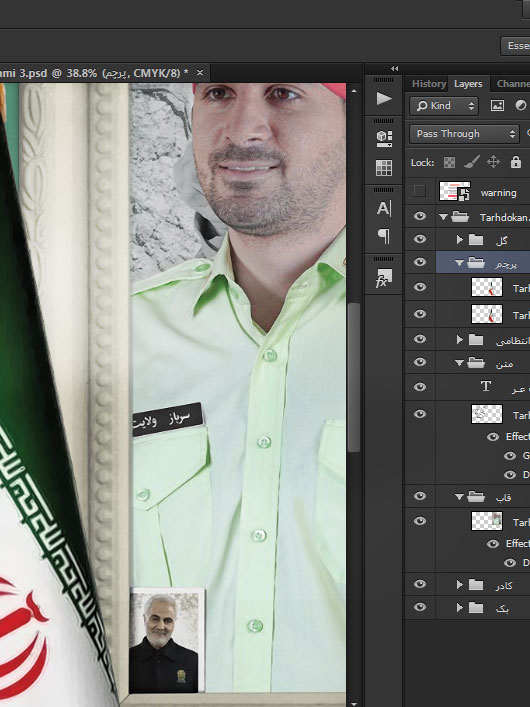
Task: Lock image pixels brush icon
Action: click(x=471, y=162)
